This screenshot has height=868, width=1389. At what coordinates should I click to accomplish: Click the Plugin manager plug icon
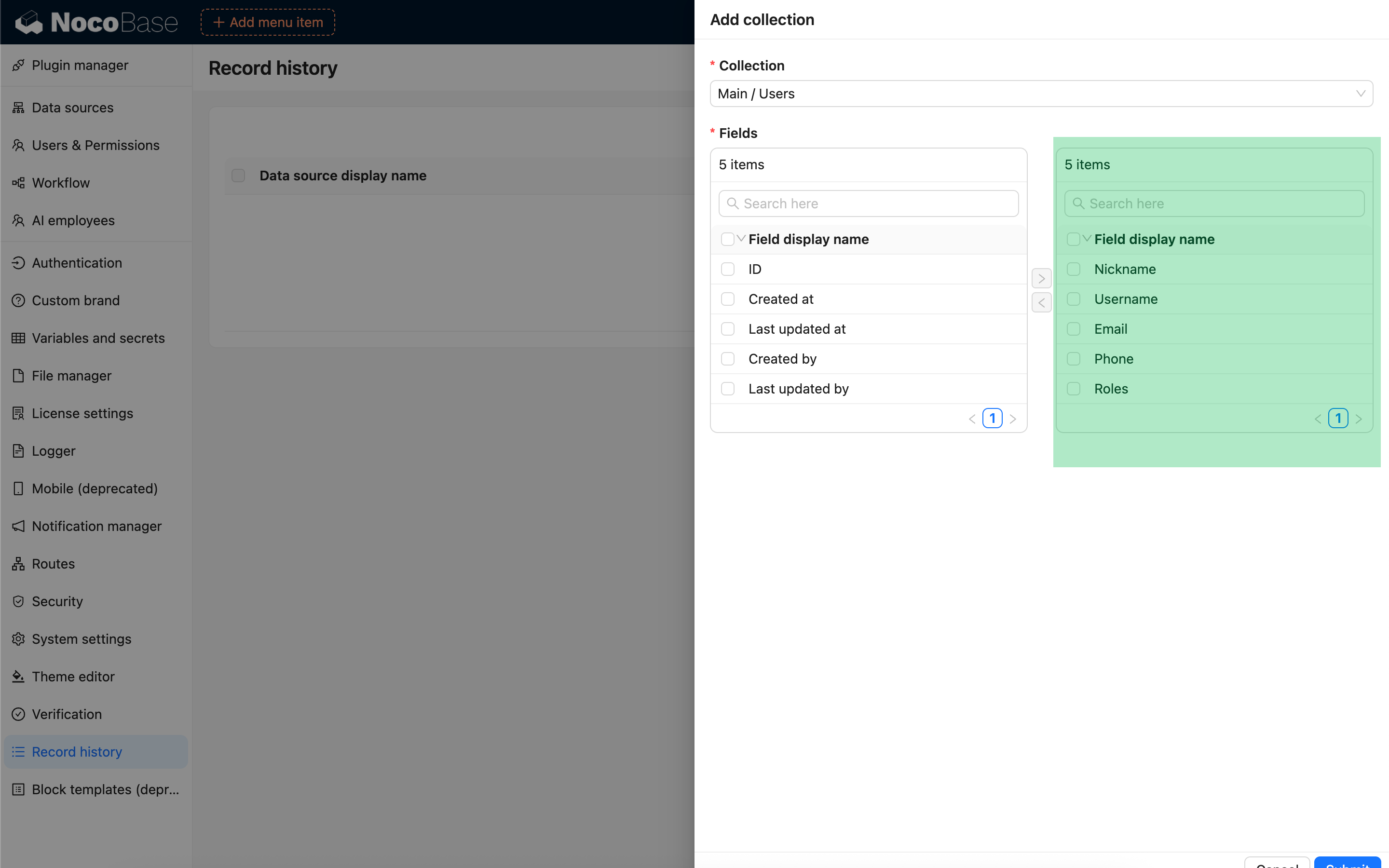(x=18, y=65)
